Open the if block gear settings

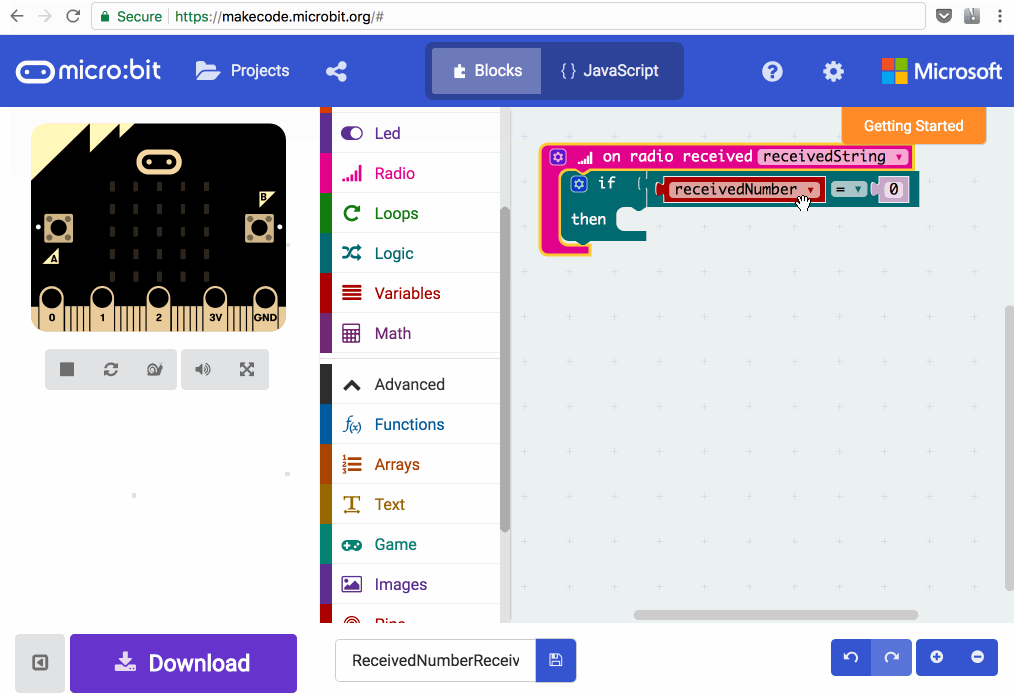pyautogui.click(x=579, y=184)
